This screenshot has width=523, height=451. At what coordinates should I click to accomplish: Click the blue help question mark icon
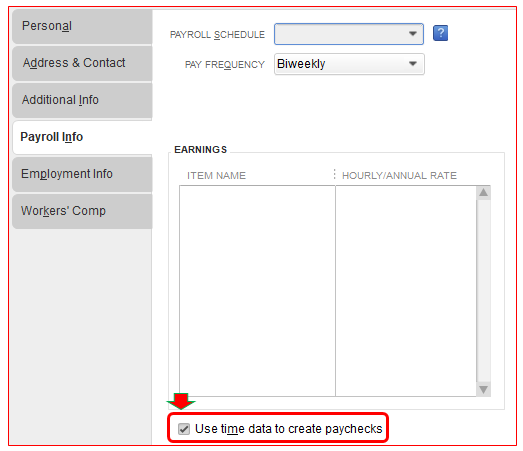click(x=440, y=33)
